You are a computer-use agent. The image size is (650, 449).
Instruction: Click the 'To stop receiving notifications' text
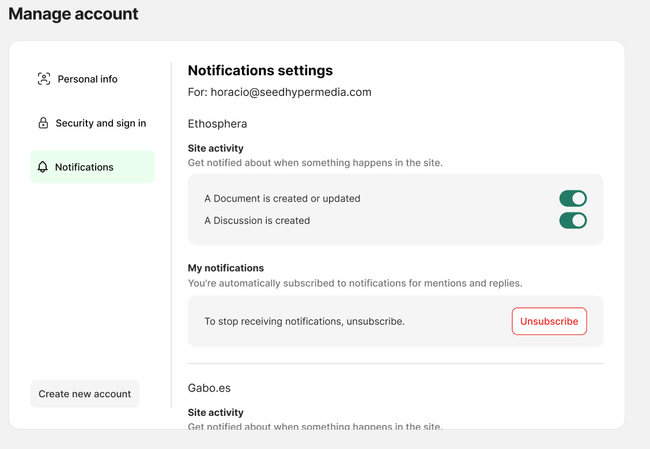click(304, 321)
